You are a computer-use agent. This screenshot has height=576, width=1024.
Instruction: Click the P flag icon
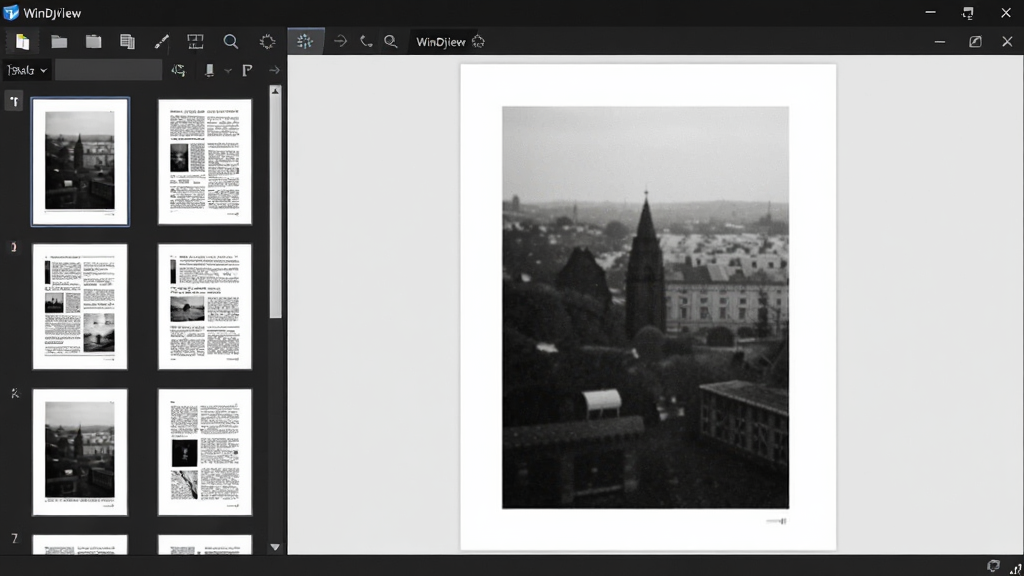[247, 70]
